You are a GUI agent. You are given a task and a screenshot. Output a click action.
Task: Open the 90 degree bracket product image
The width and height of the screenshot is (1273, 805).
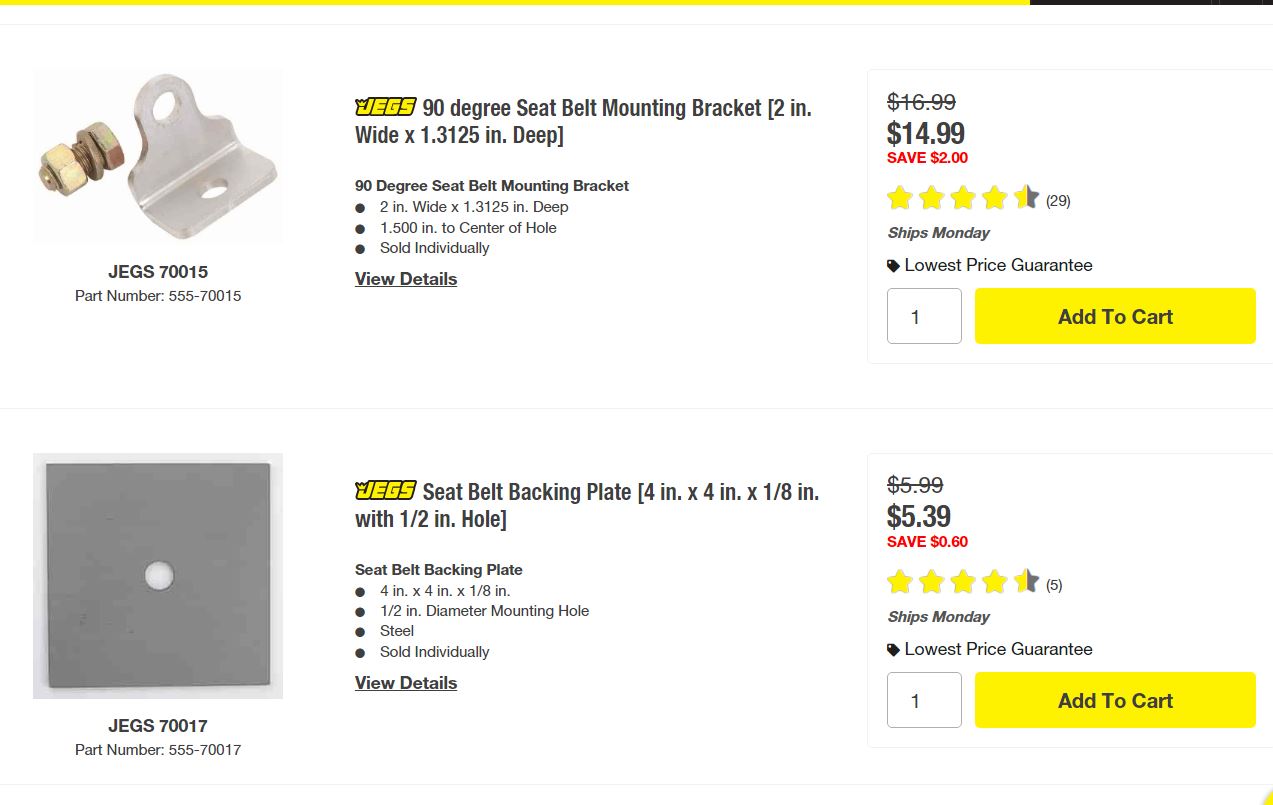point(158,156)
